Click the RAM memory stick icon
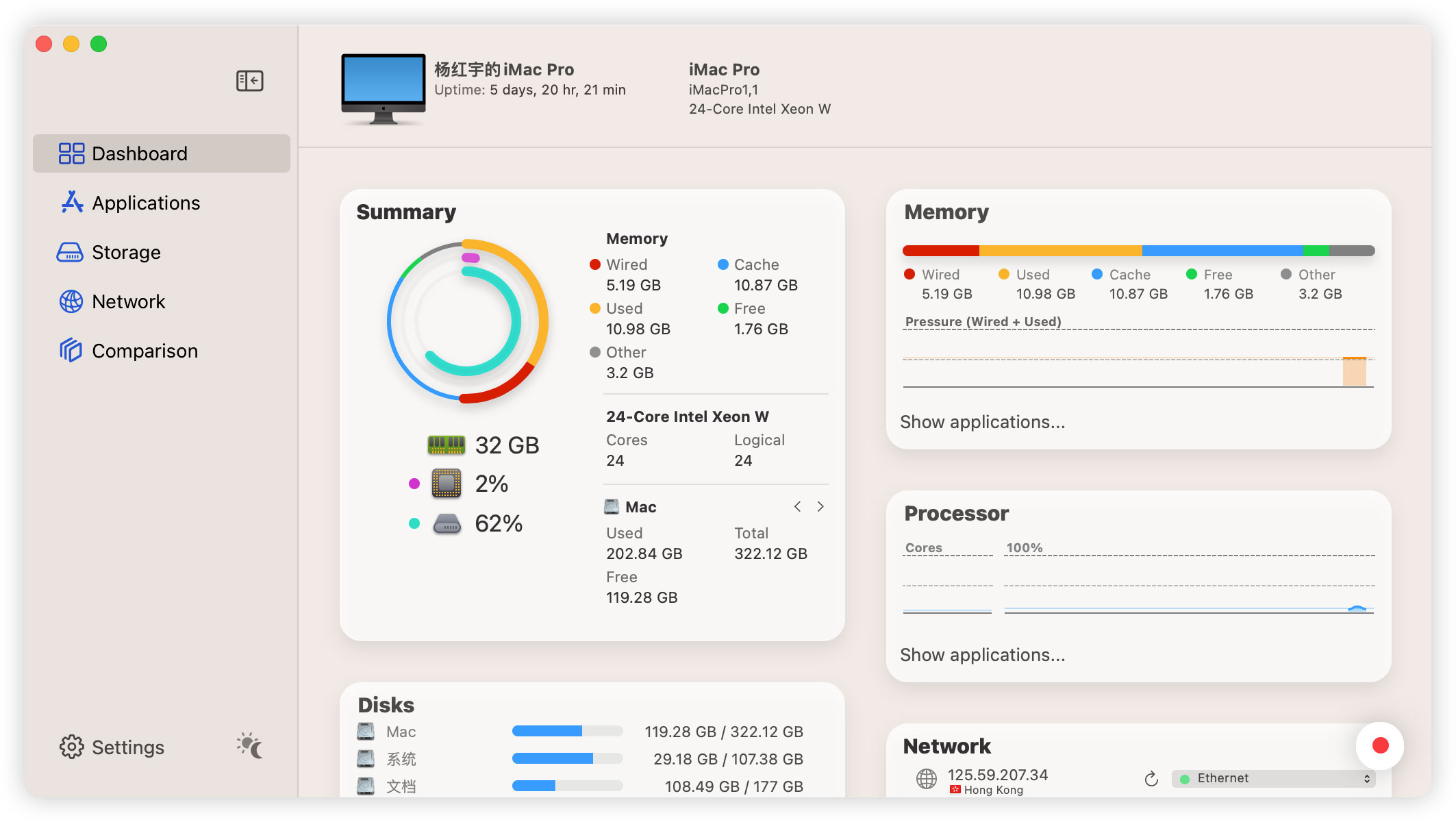The image size is (1456, 822). click(447, 445)
